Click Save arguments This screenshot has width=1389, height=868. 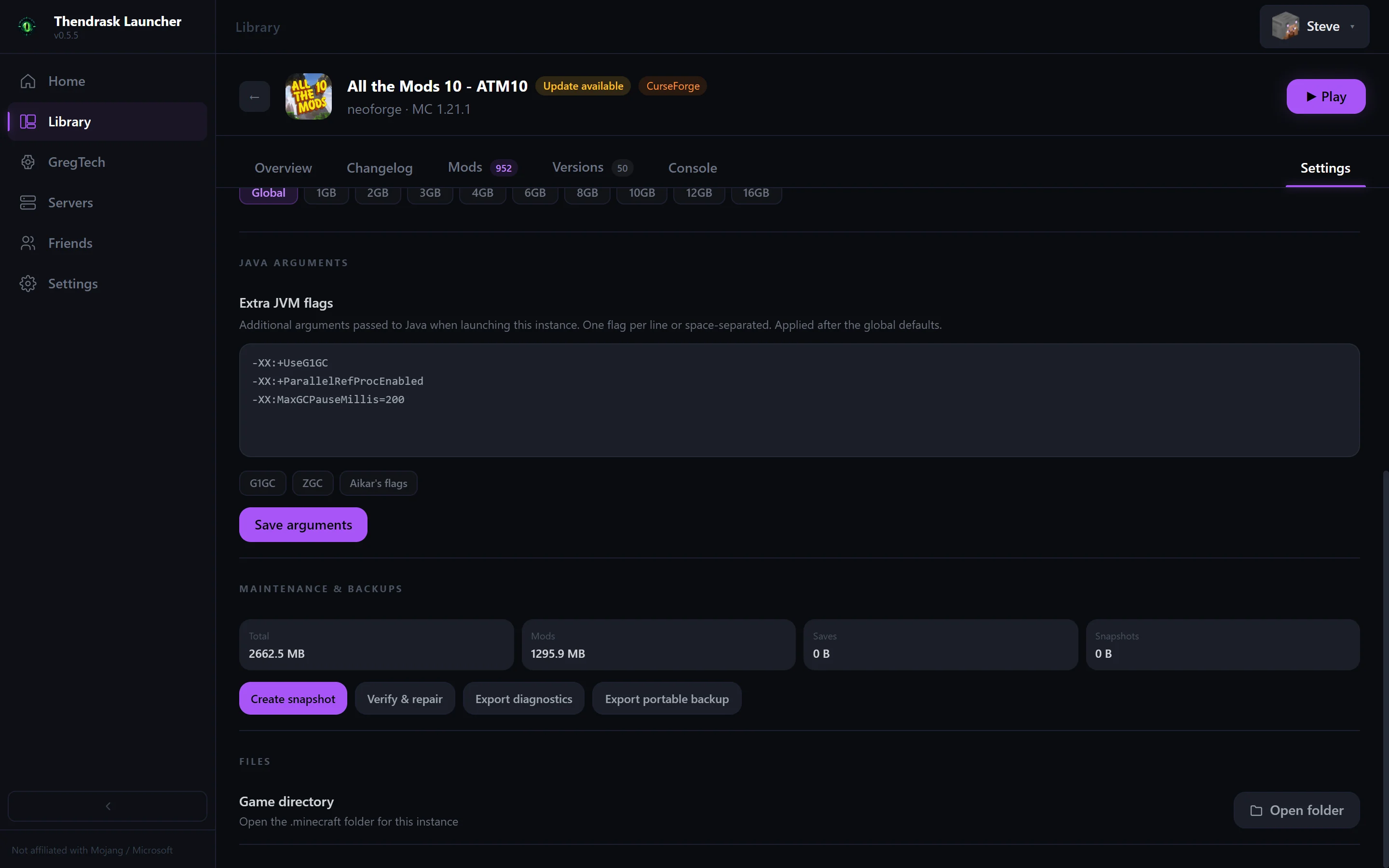coord(303,525)
